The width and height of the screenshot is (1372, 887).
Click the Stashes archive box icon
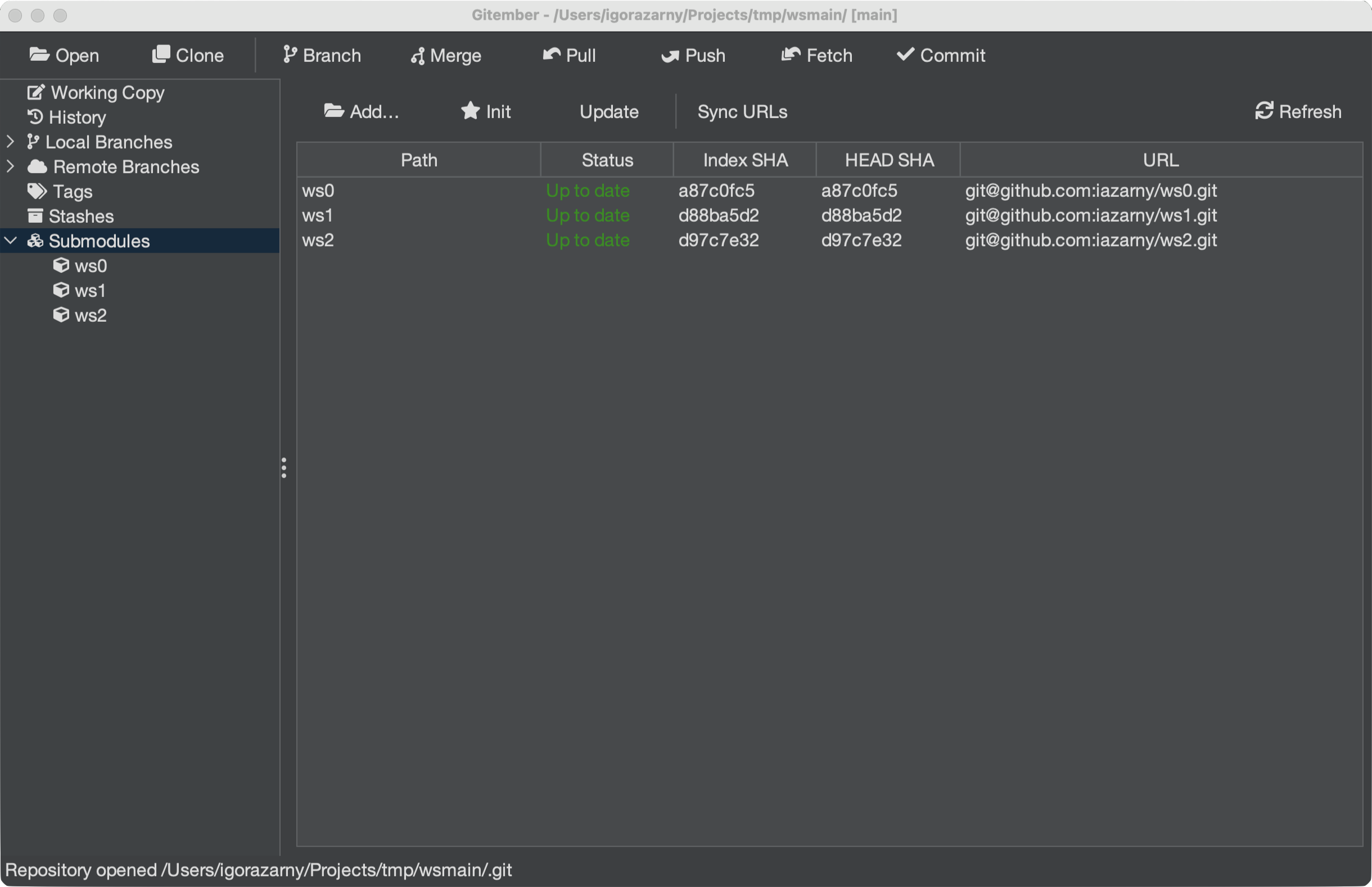coord(35,216)
